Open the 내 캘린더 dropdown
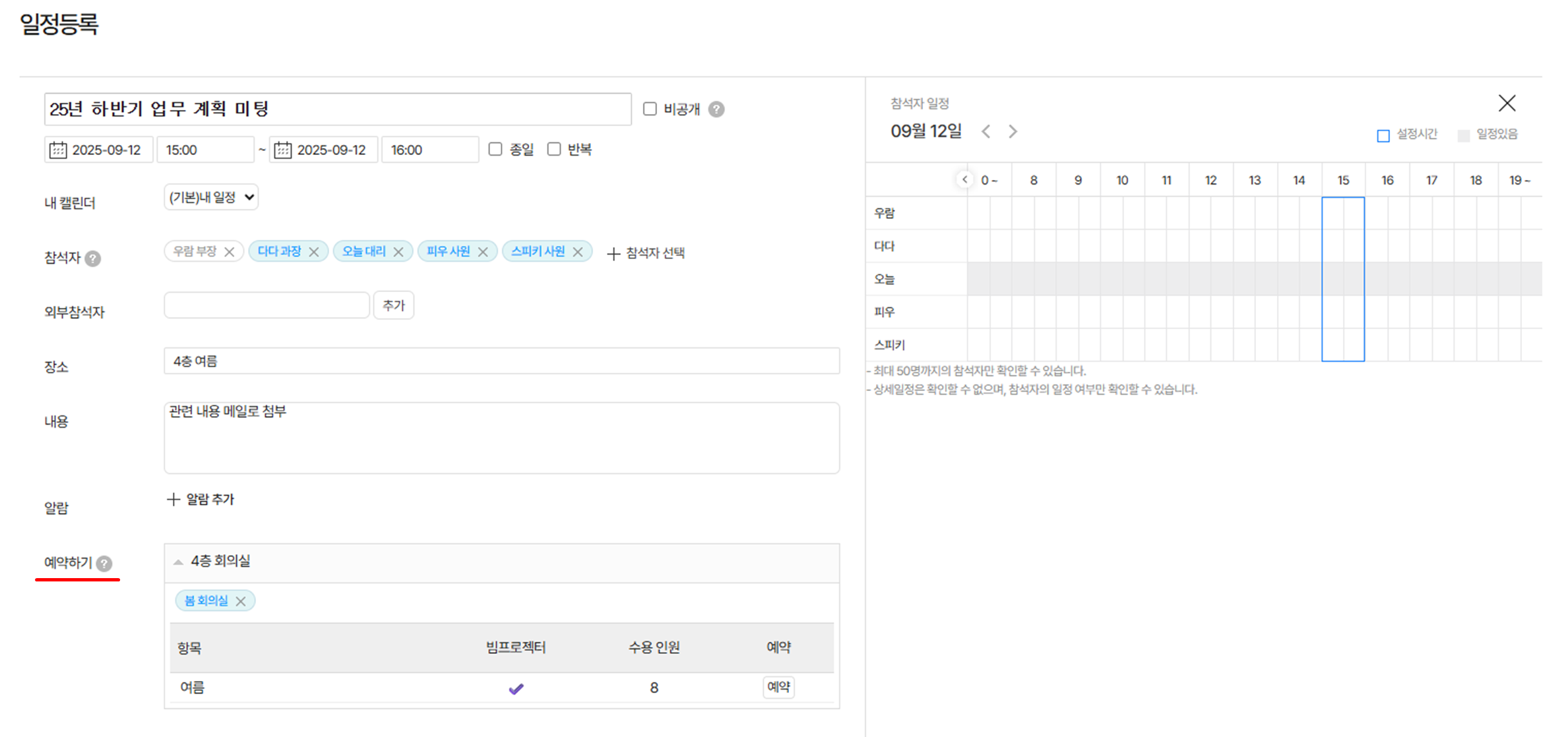Screen dimensions: 1568x737 pyautogui.click(x=211, y=197)
